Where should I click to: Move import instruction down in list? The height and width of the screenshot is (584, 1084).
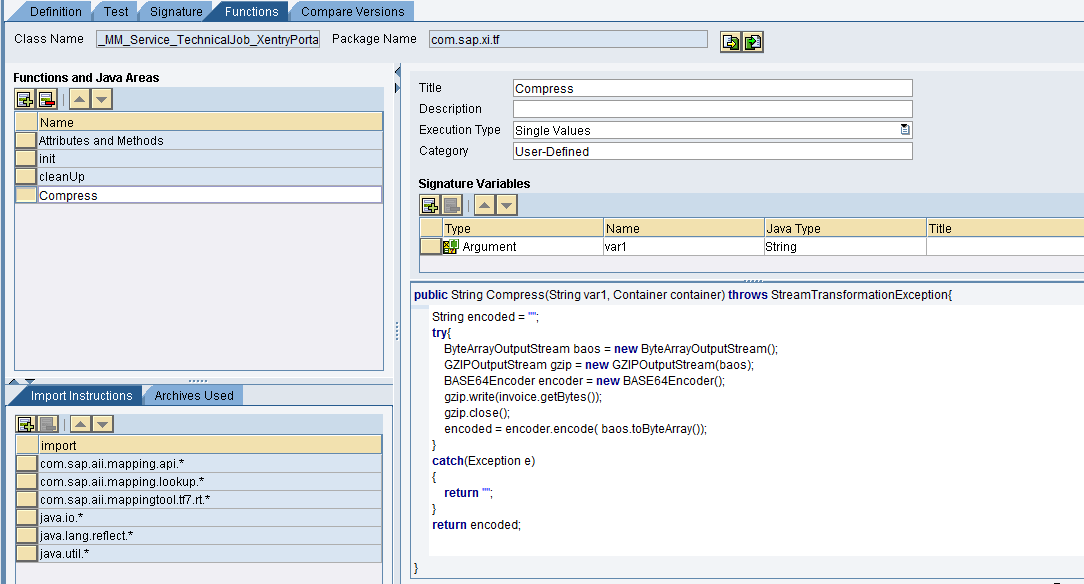(101, 424)
